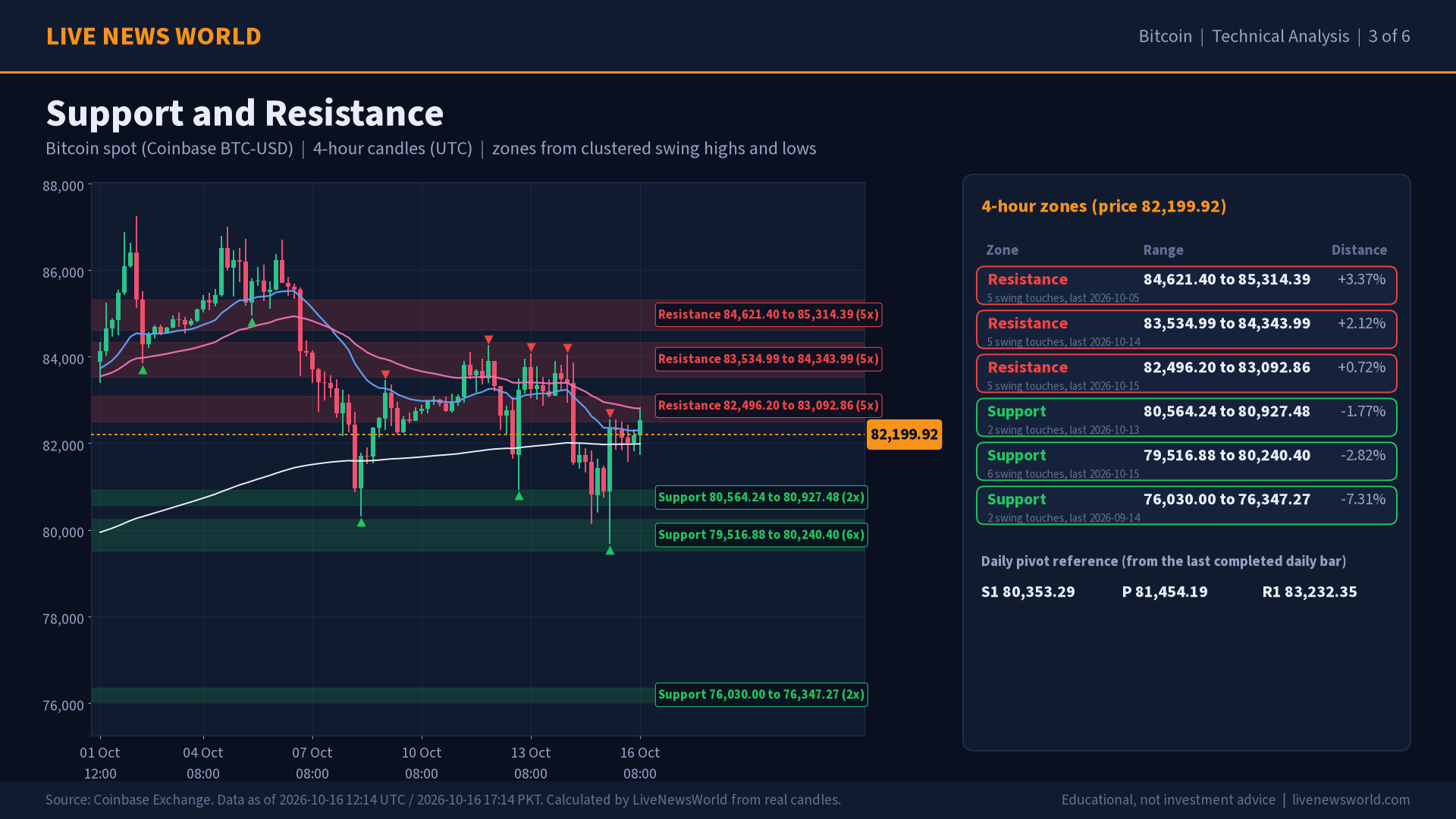Viewport: 1456px width, 819px height.
Task: Click the Support 76,030.00 to 76,347.27 chart label
Action: pyautogui.click(x=761, y=695)
